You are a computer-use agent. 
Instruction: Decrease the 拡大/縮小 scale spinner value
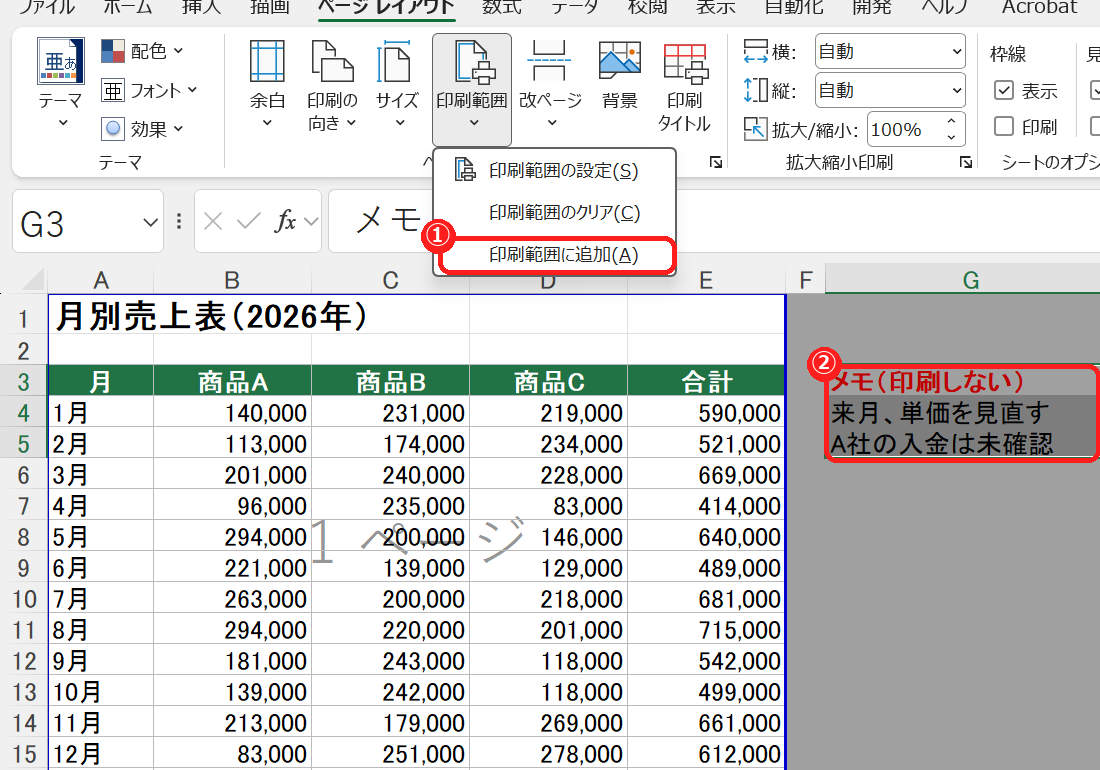(951, 137)
